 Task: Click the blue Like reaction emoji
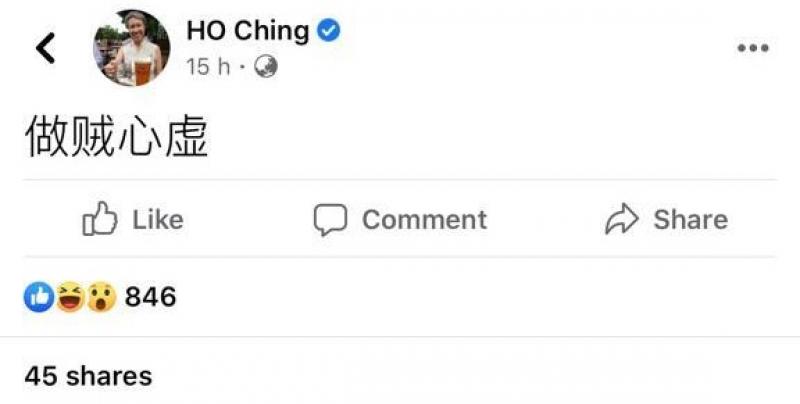(40, 296)
